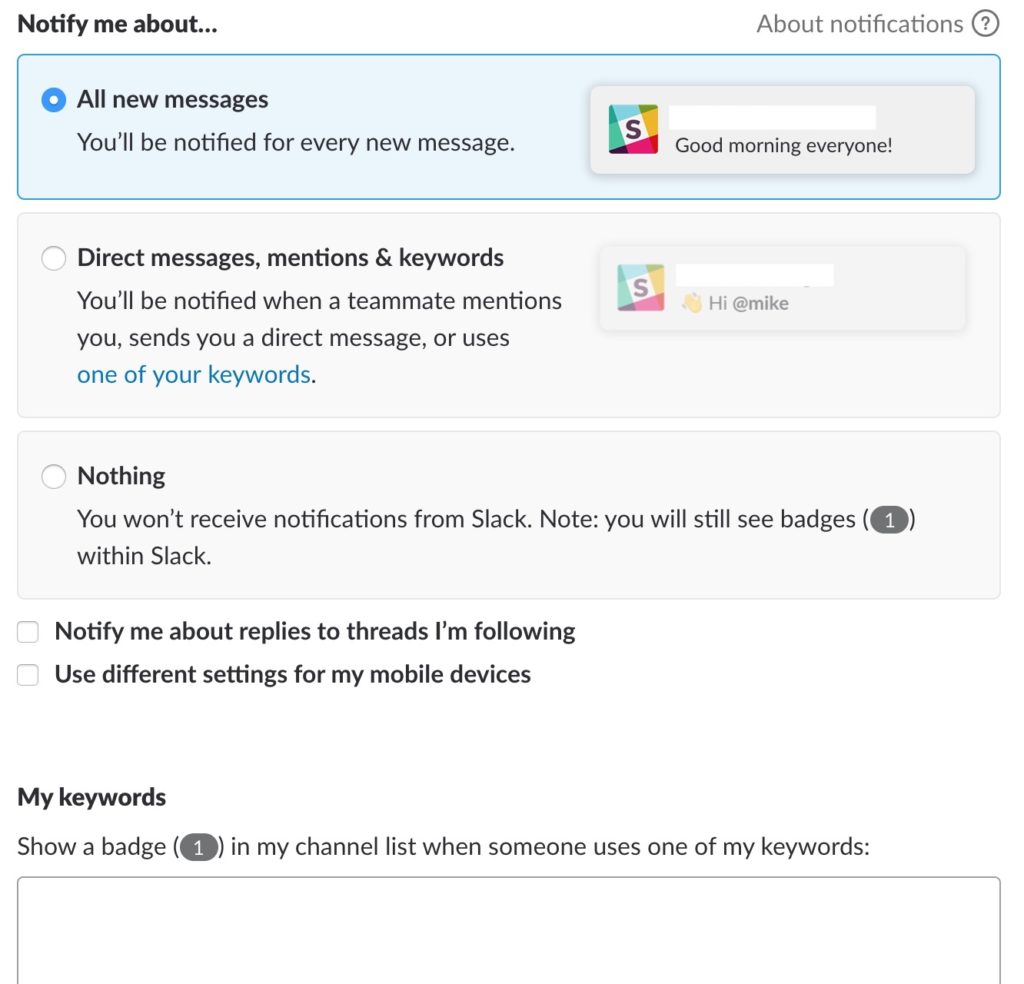The height and width of the screenshot is (984, 1024).
Task: Follow the 'one of your keywords' link
Action: click(193, 375)
